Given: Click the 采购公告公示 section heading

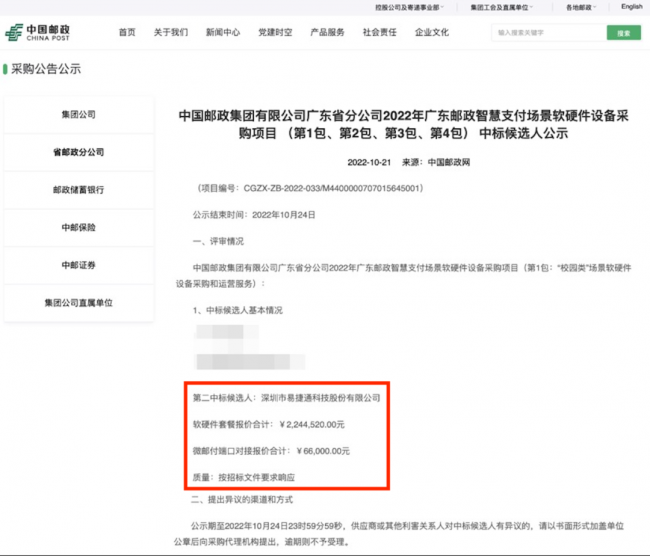Looking at the screenshot, I should (x=46, y=69).
